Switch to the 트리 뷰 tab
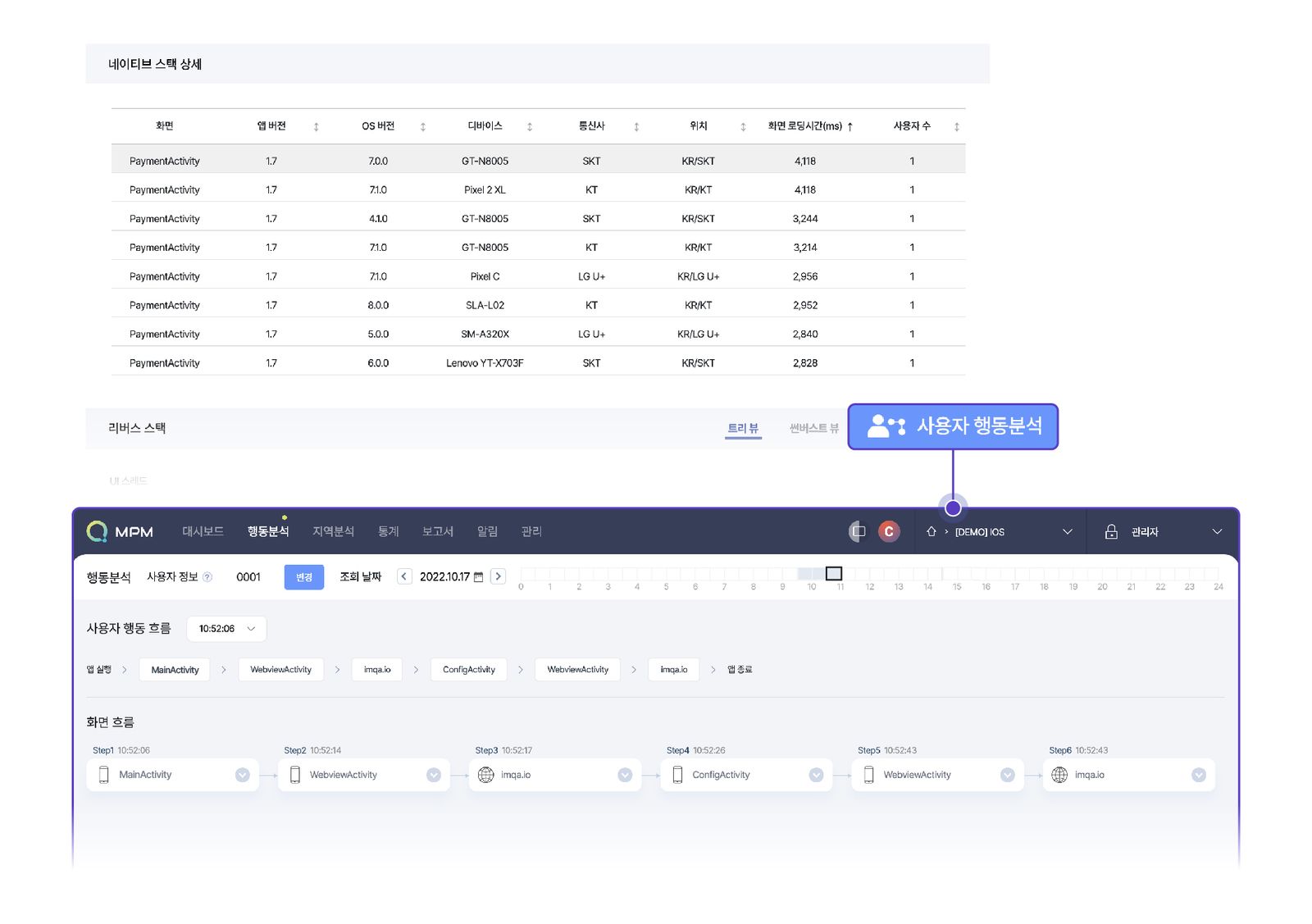 point(743,428)
